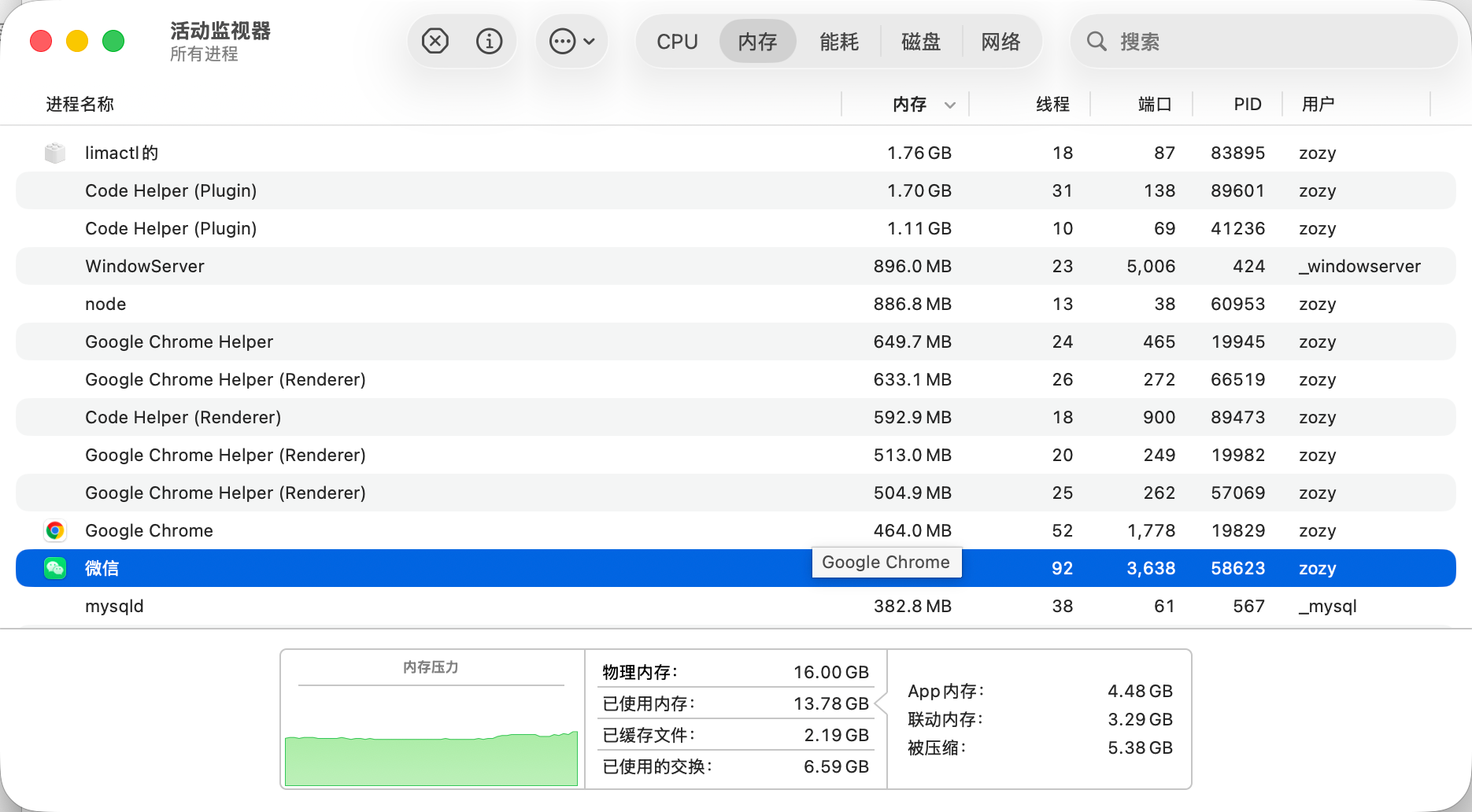This screenshot has width=1472, height=812.
Task: Select Google Chrome Helper using 649.7 MB
Action: [736, 341]
